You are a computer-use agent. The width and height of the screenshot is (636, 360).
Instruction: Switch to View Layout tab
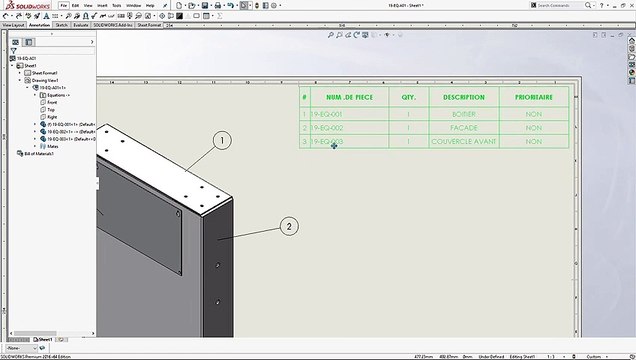click(13, 25)
